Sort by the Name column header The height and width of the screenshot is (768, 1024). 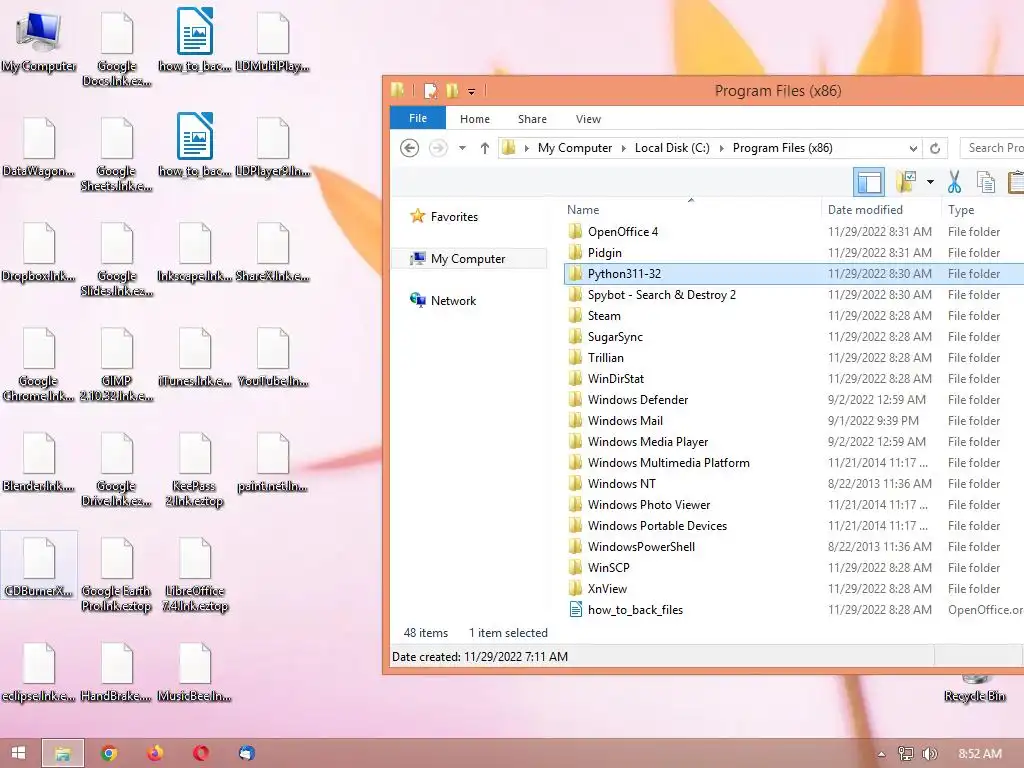tap(692, 210)
